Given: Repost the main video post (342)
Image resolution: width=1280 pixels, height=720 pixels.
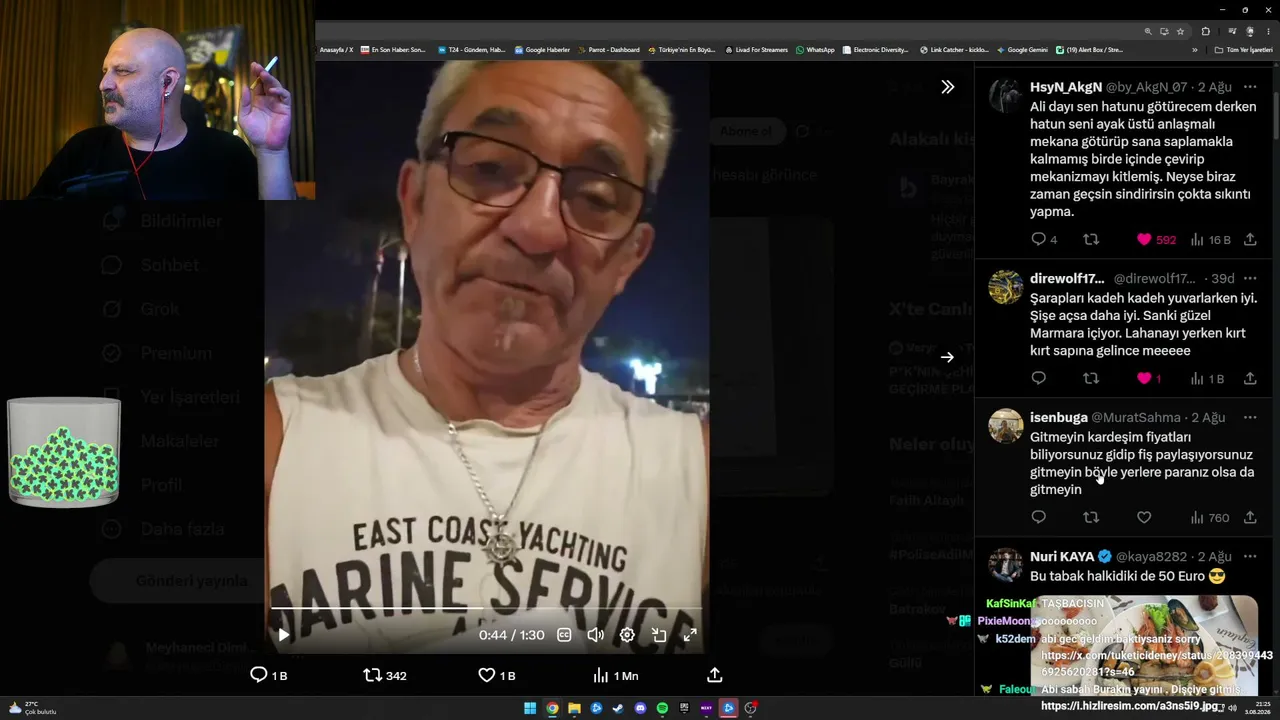Looking at the screenshot, I should [385, 676].
